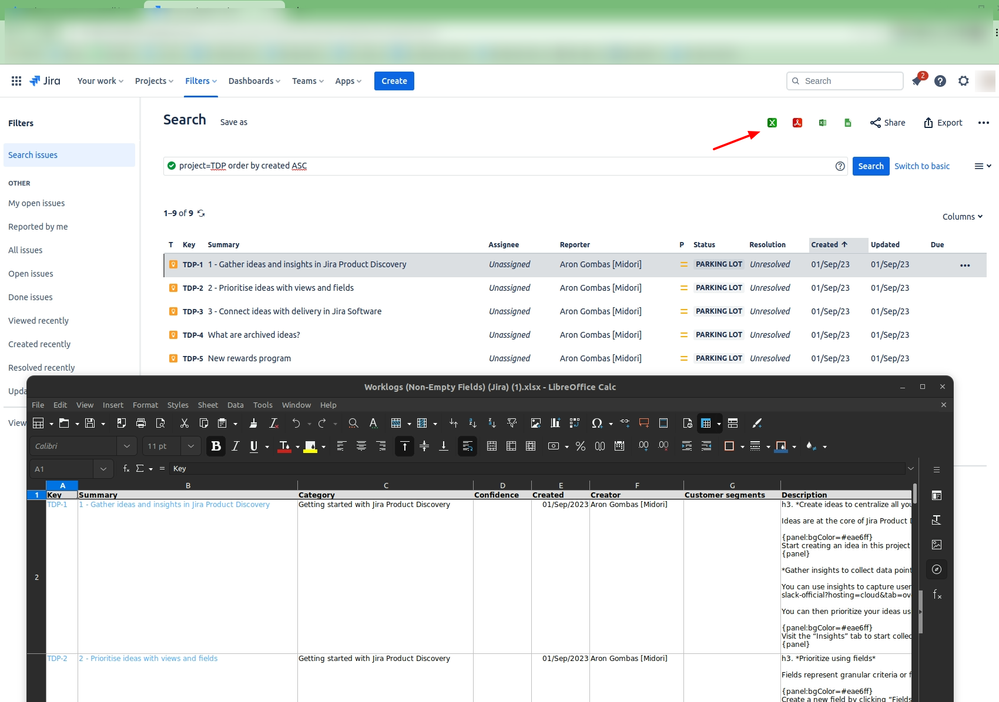Click syntax help icon in JQL field
999x702 pixels.
840,166
